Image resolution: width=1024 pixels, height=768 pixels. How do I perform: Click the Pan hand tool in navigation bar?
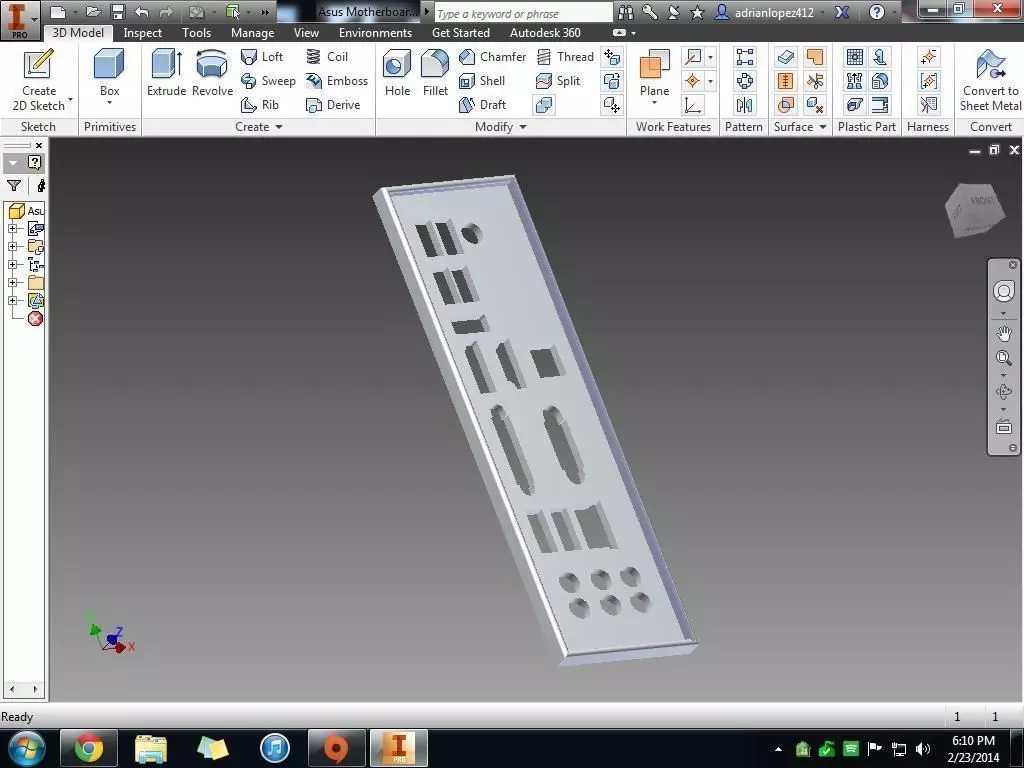pos(1004,334)
